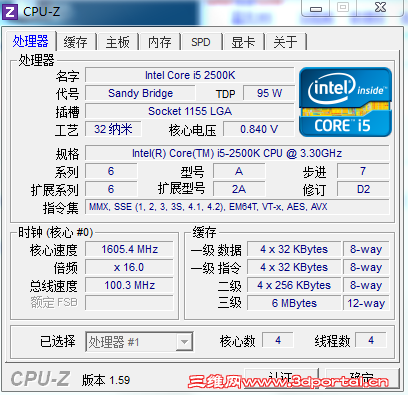Click the 核心数 value 4
The image size is (408, 395).
pos(278,340)
